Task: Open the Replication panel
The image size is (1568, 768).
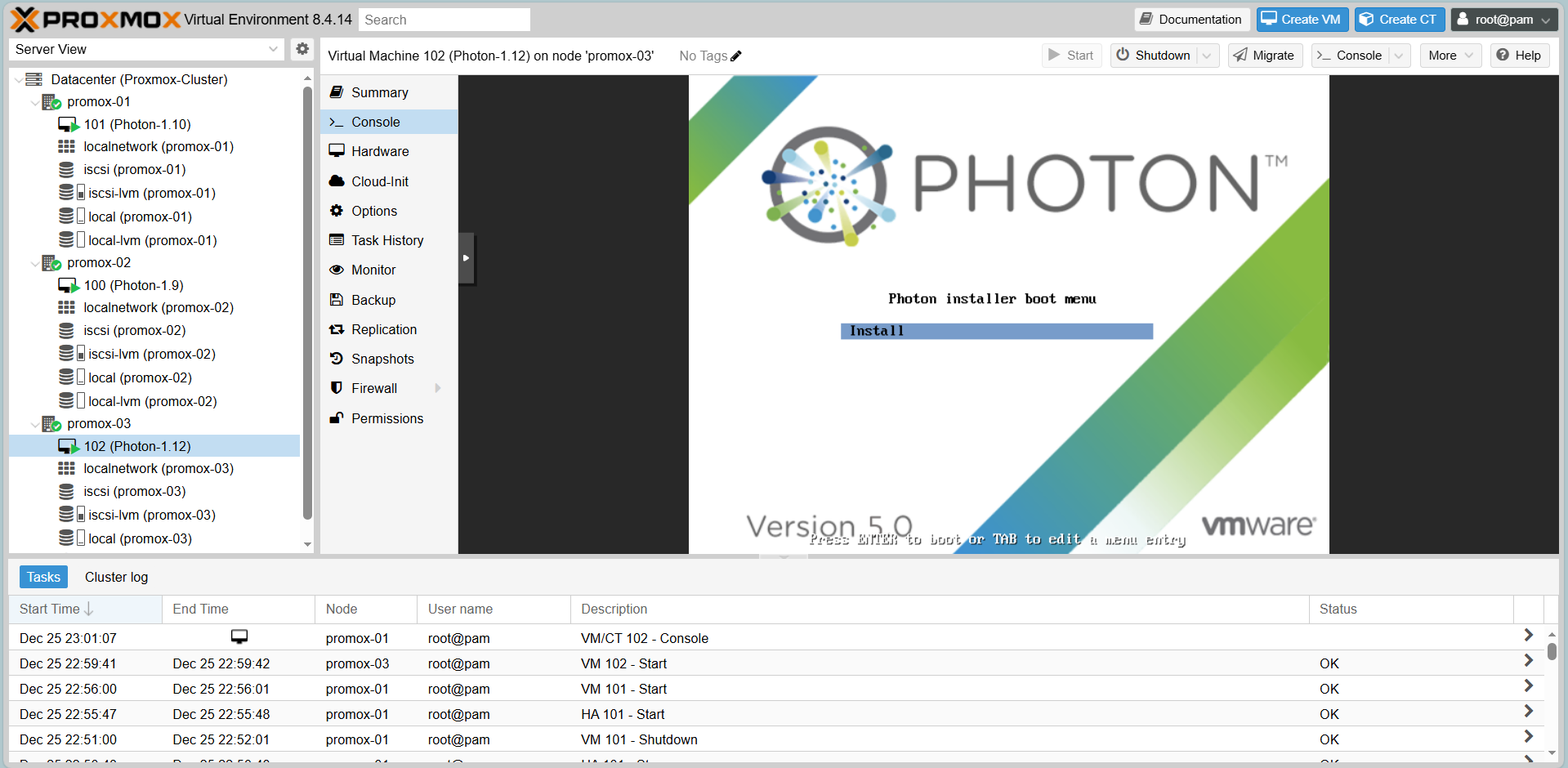Action: tap(383, 329)
